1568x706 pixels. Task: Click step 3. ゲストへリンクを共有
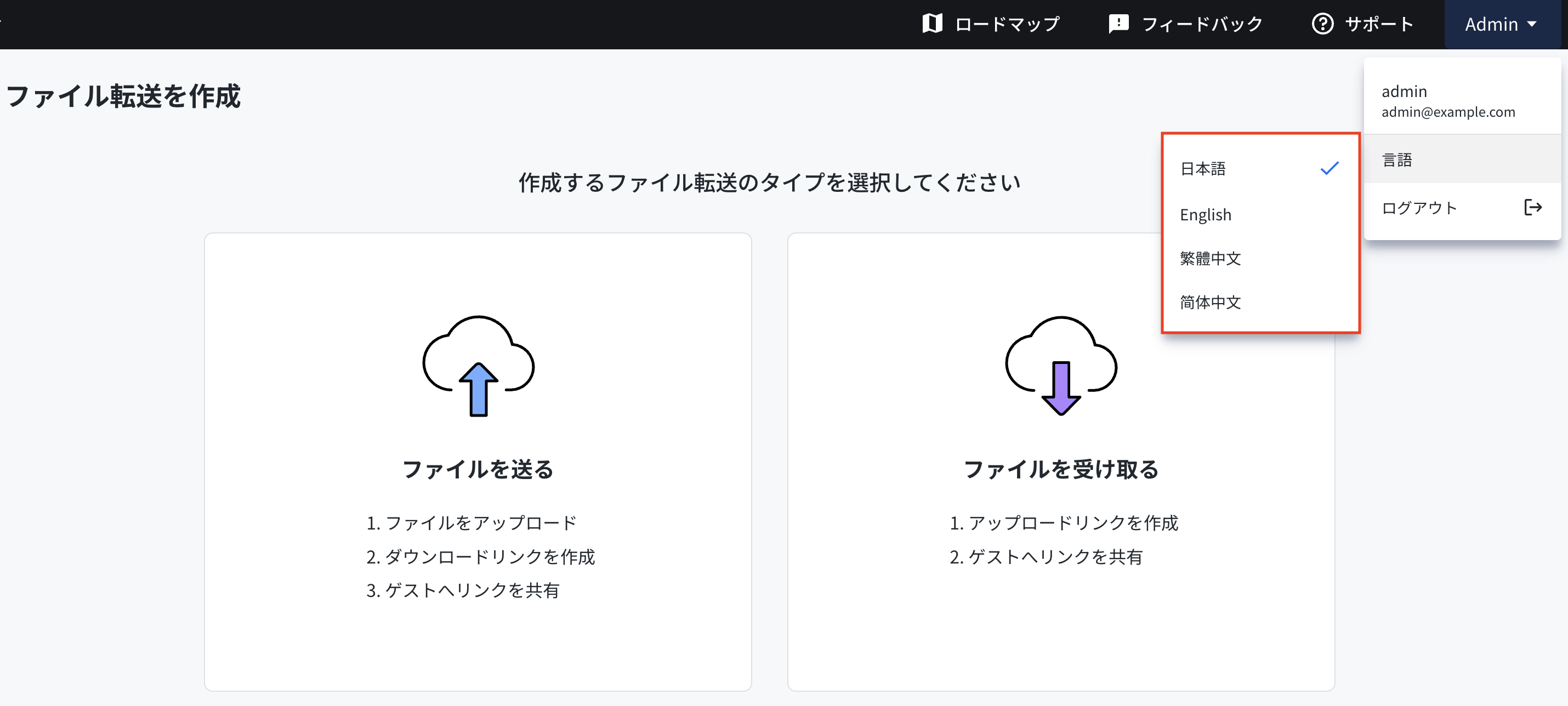point(463,590)
